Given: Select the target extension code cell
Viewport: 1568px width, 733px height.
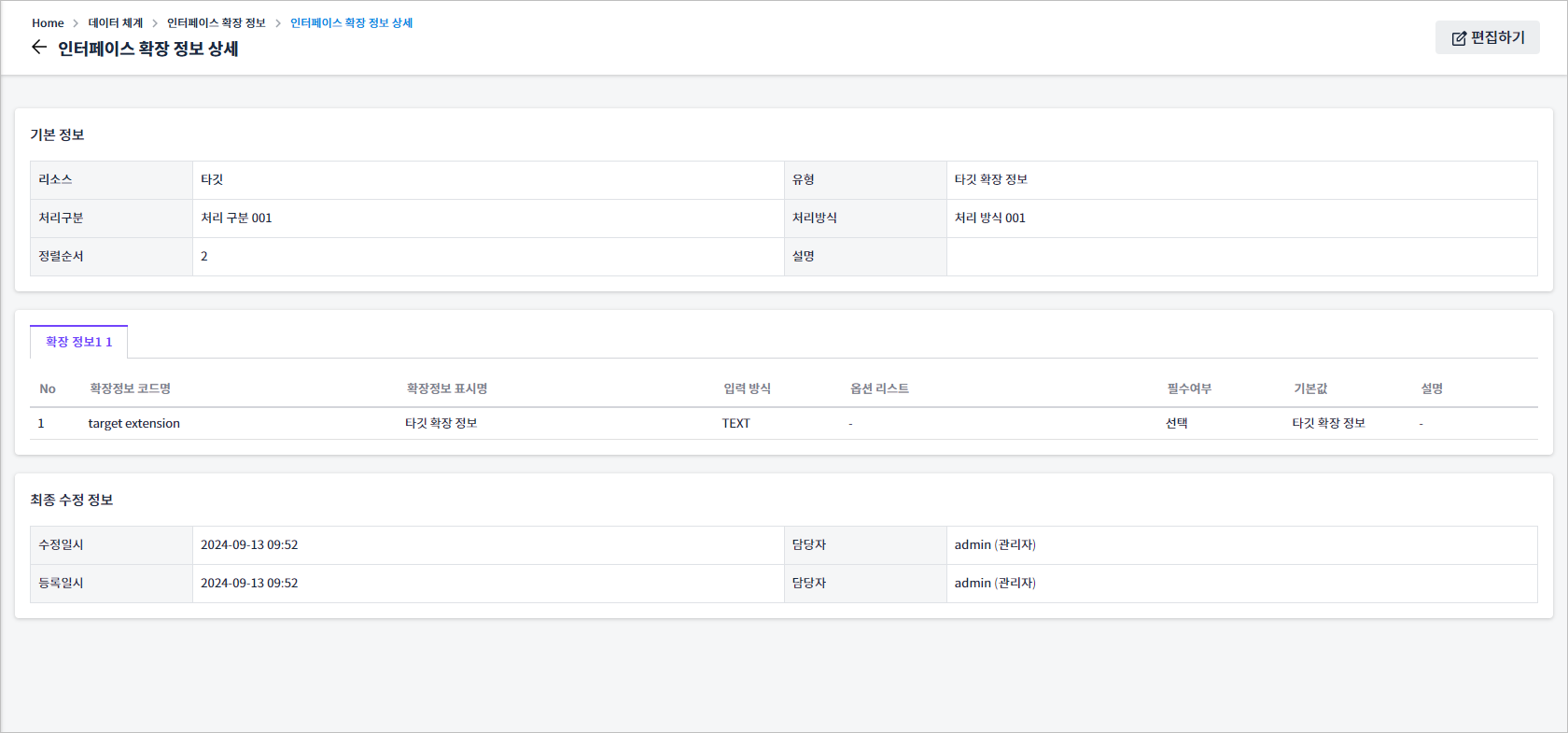Looking at the screenshot, I should point(134,423).
